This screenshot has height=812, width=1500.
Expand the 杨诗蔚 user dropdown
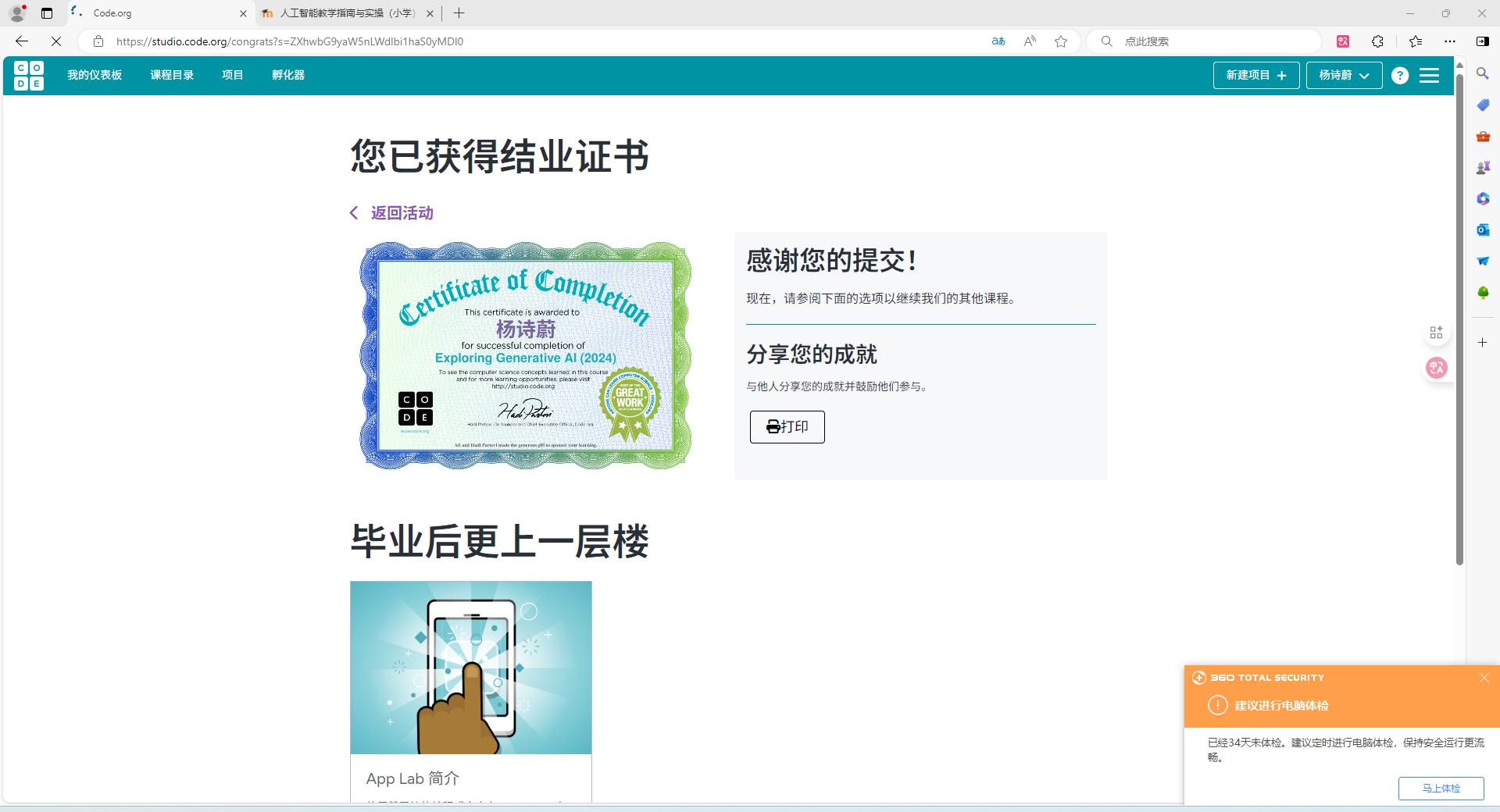click(1344, 76)
